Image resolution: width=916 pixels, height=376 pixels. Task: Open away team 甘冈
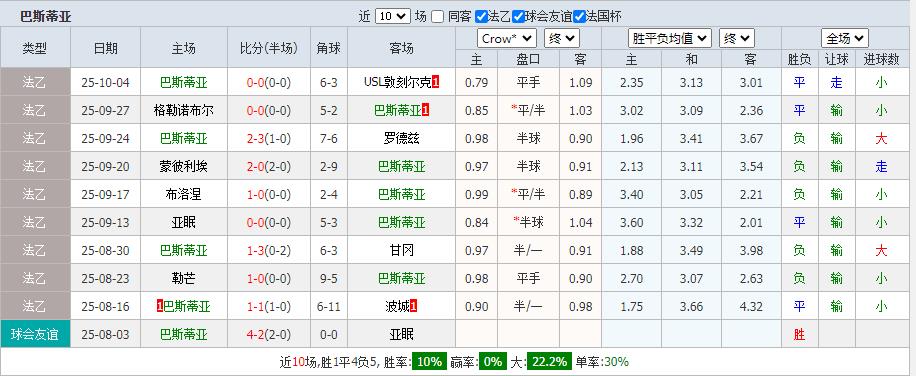coord(401,250)
